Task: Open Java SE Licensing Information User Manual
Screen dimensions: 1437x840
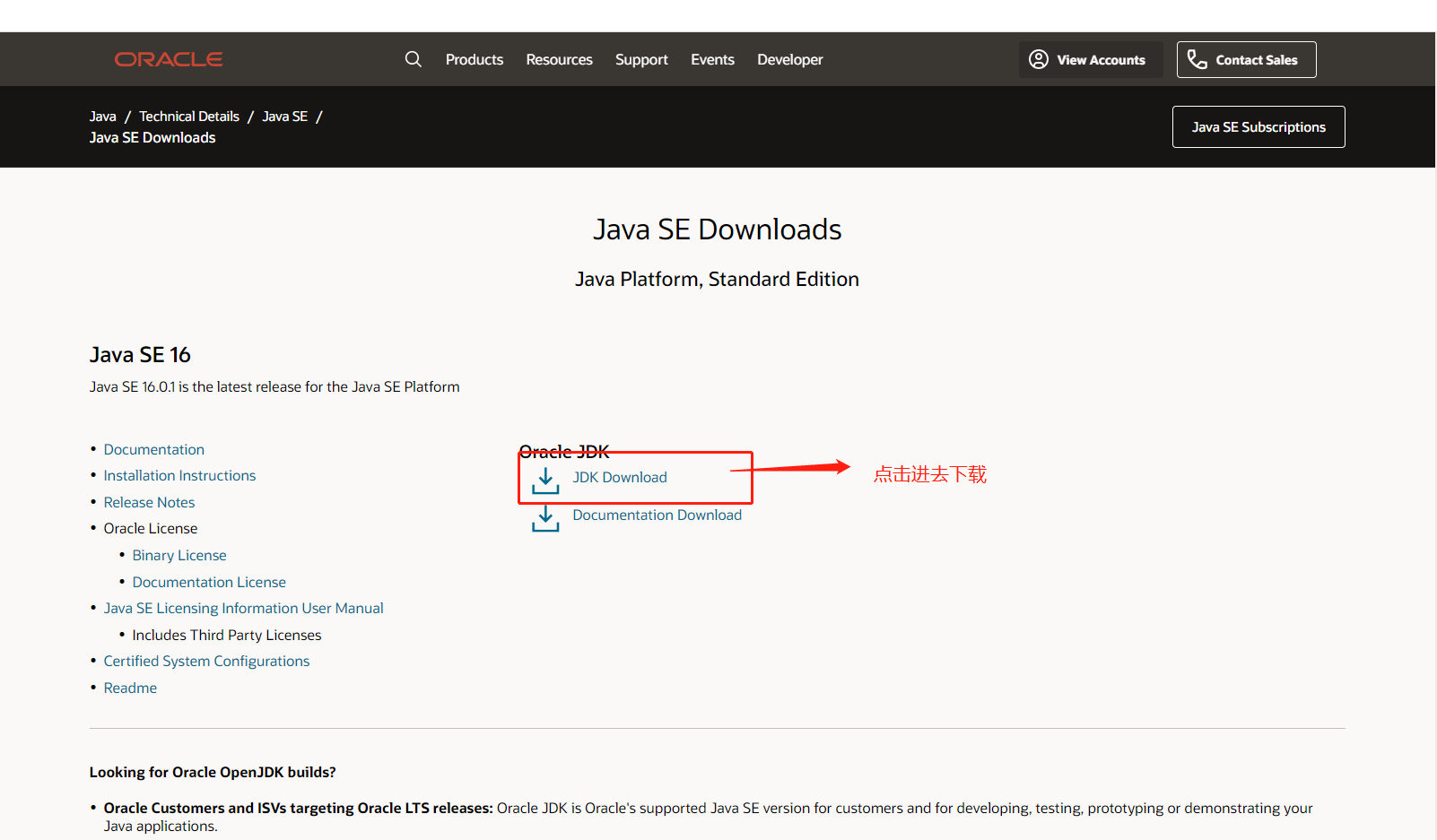Action: coord(243,608)
